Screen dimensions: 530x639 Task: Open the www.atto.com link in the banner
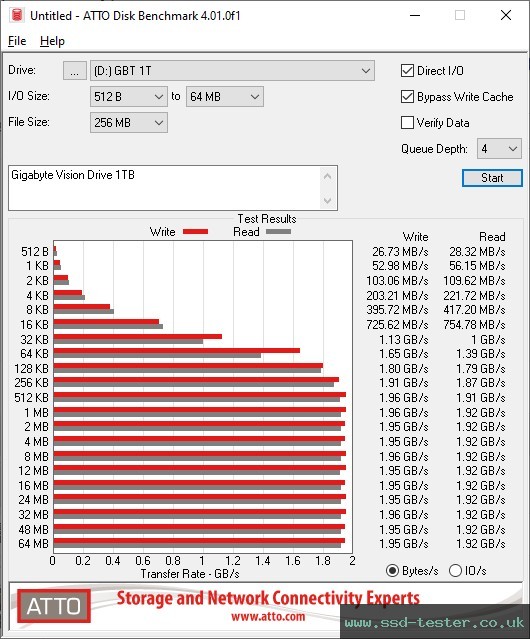click(x=268, y=617)
